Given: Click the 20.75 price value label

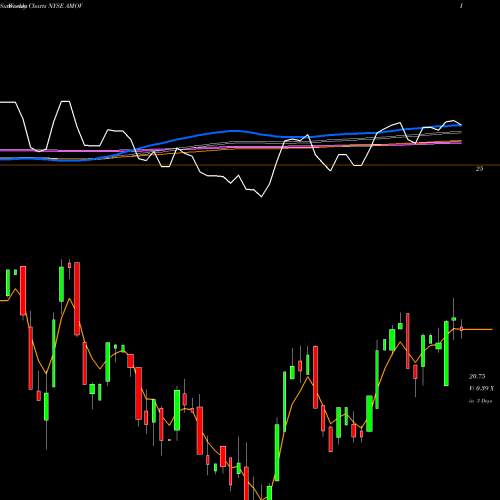Looking at the screenshot, I should pyautogui.click(x=477, y=376).
